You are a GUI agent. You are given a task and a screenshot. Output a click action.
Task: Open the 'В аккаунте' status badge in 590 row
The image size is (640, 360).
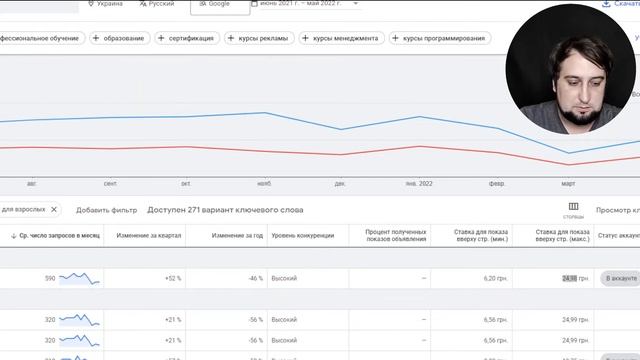point(620,278)
